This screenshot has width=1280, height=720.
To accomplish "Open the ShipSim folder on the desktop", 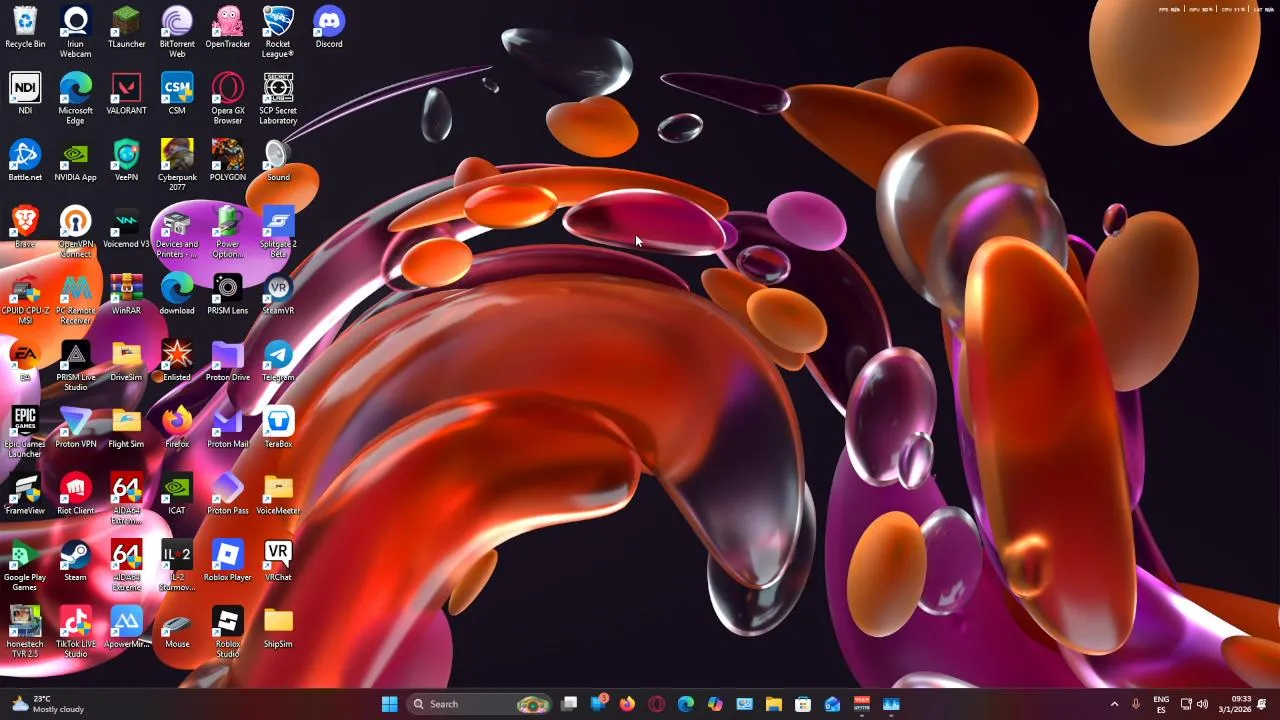I will pos(278,628).
